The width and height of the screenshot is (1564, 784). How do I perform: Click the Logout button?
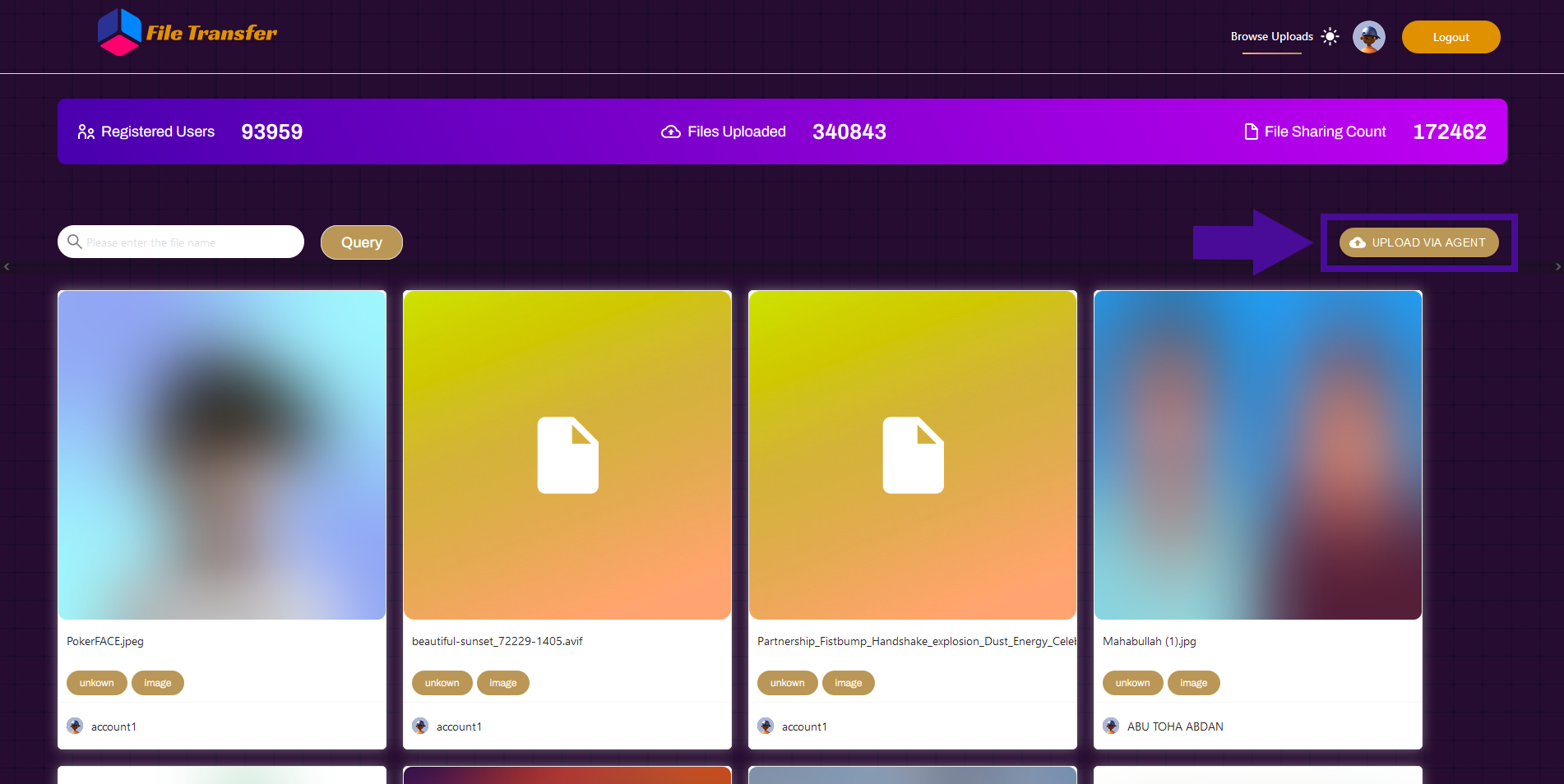1451,37
